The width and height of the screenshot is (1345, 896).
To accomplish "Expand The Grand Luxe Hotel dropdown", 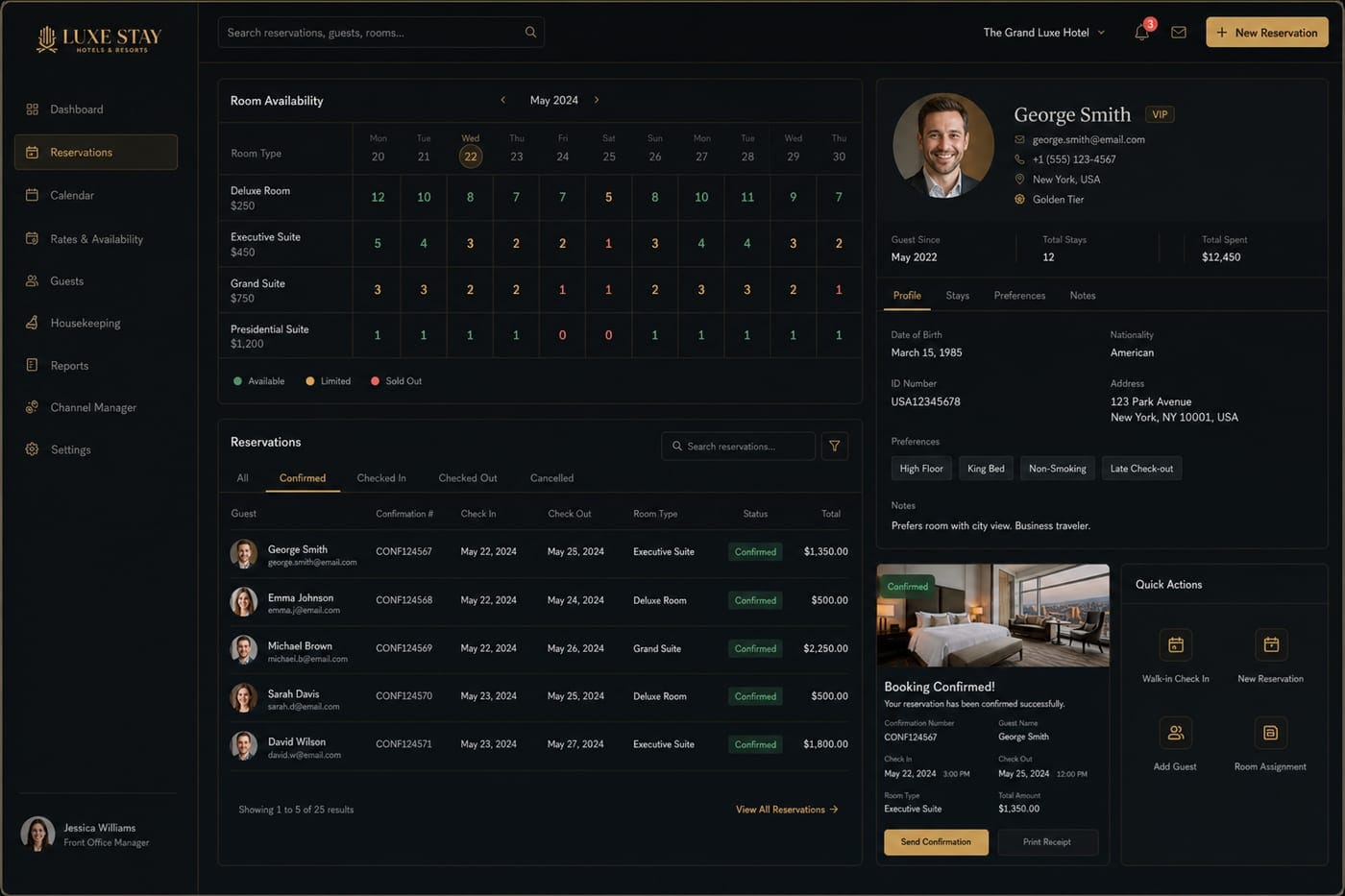I will [1044, 33].
